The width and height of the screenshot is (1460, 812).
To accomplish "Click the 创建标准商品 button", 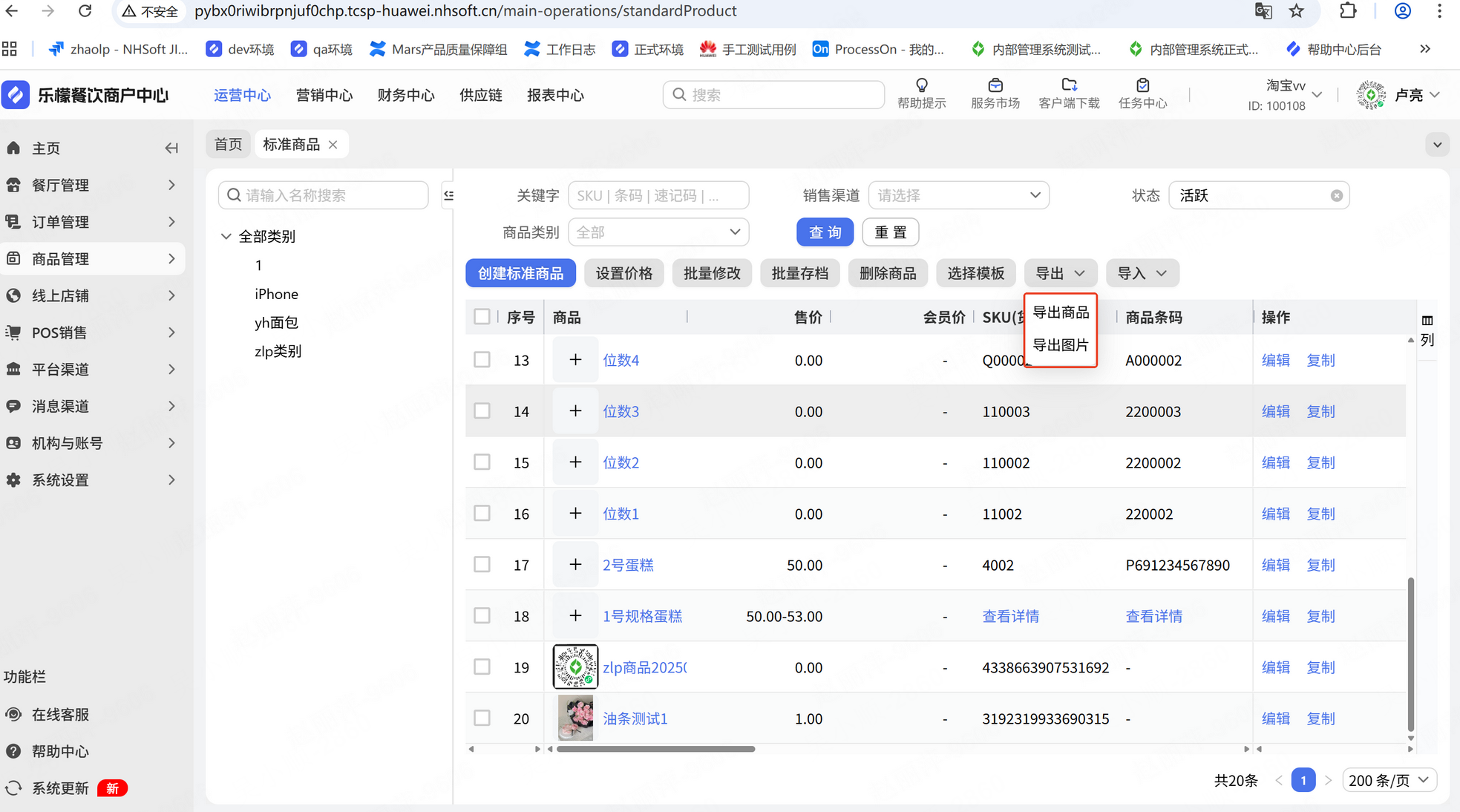I will (x=520, y=273).
